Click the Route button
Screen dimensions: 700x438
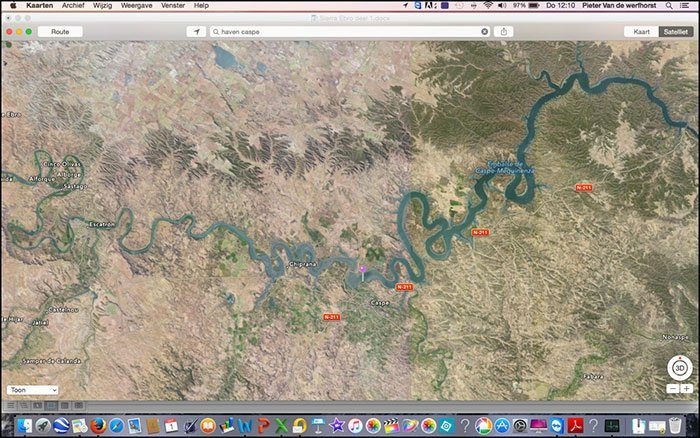(x=60, y=31)
